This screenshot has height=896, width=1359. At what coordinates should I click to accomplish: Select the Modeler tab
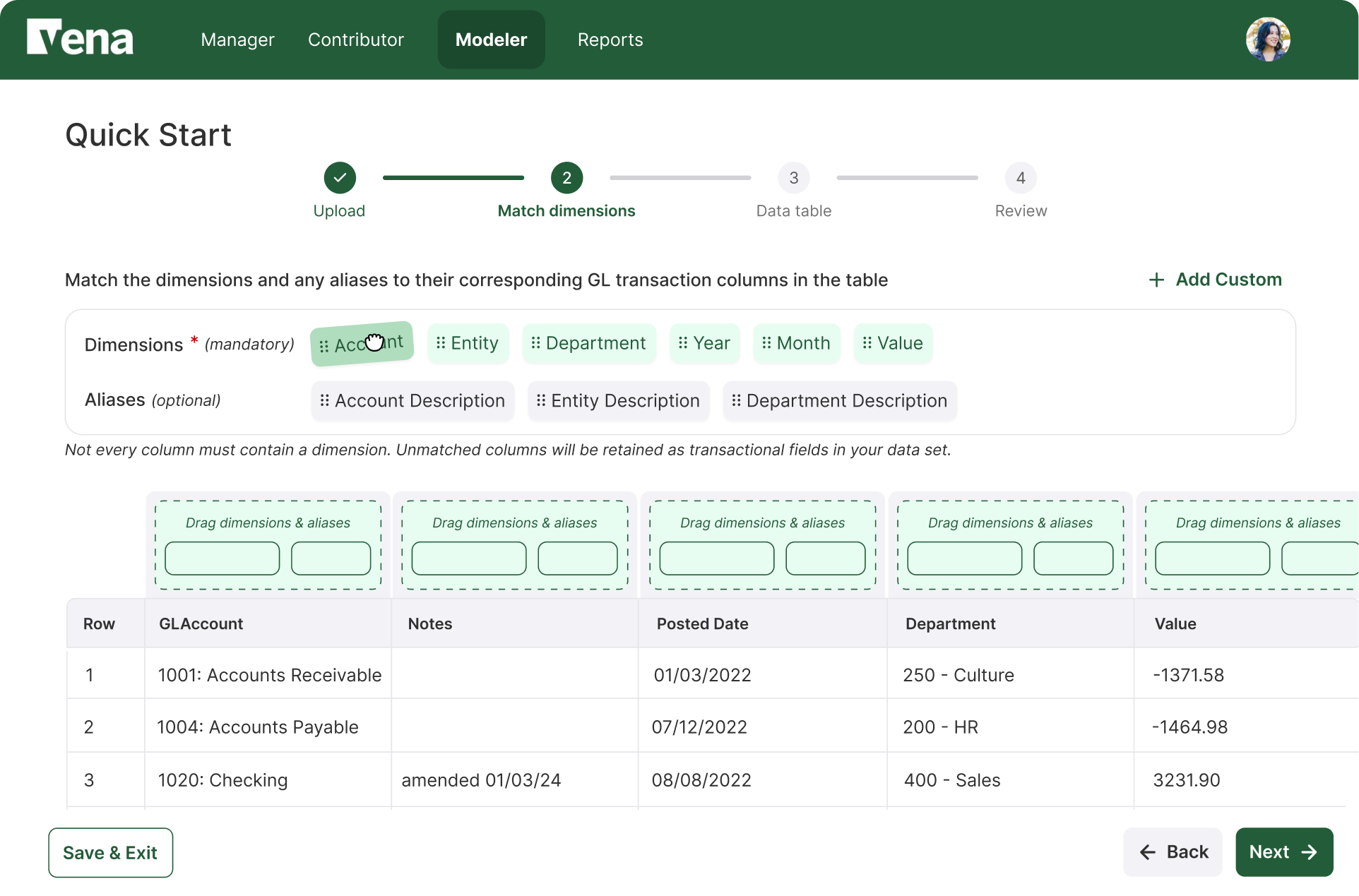pyautogui.click(x=492, y=40)
